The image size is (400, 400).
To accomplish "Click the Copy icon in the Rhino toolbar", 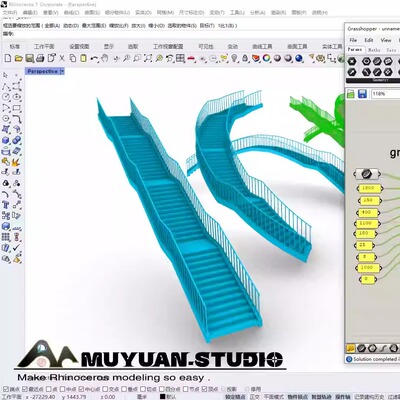I will (x=73, y=59).
